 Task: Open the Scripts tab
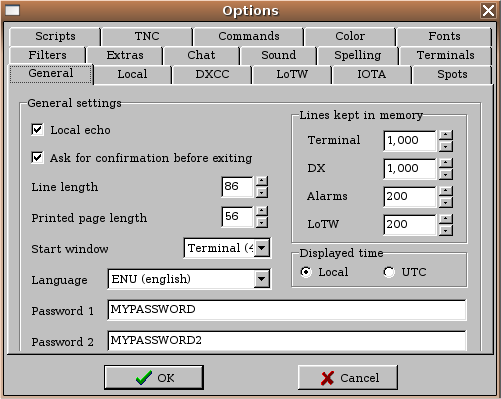pyautogui.click(x=55, y=36)
